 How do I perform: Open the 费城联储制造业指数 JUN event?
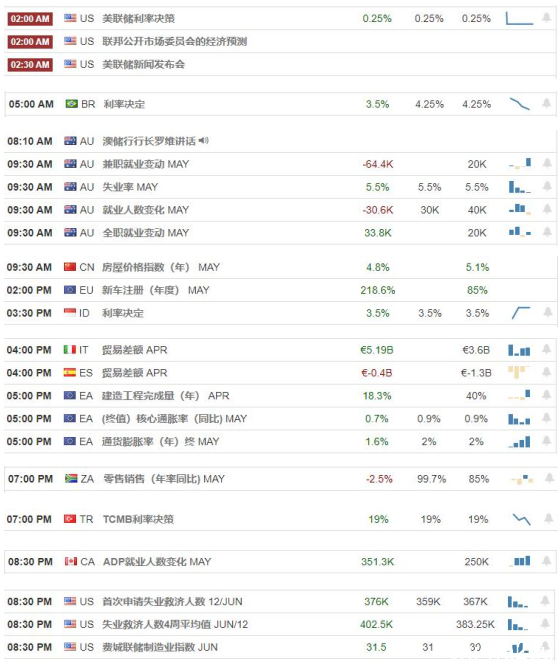[x=160, y=647]
